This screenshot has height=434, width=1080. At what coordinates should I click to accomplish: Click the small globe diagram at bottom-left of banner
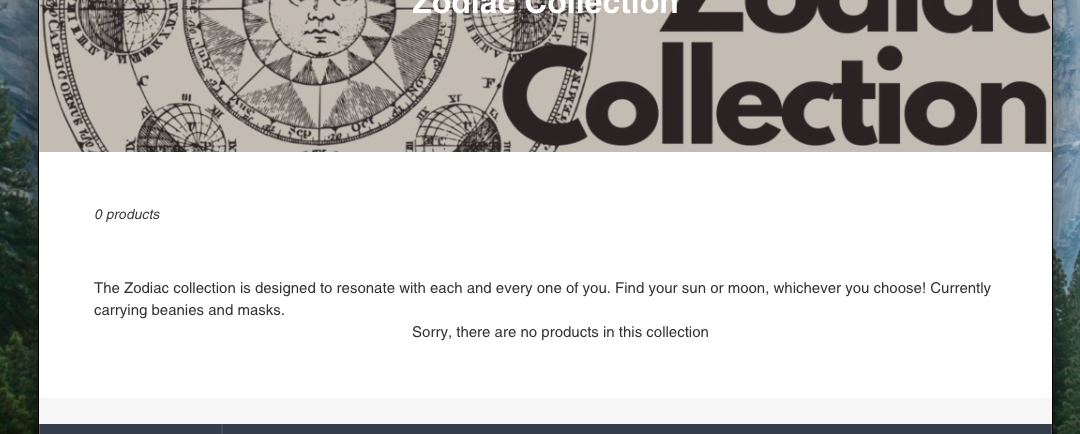coord(182,127)
